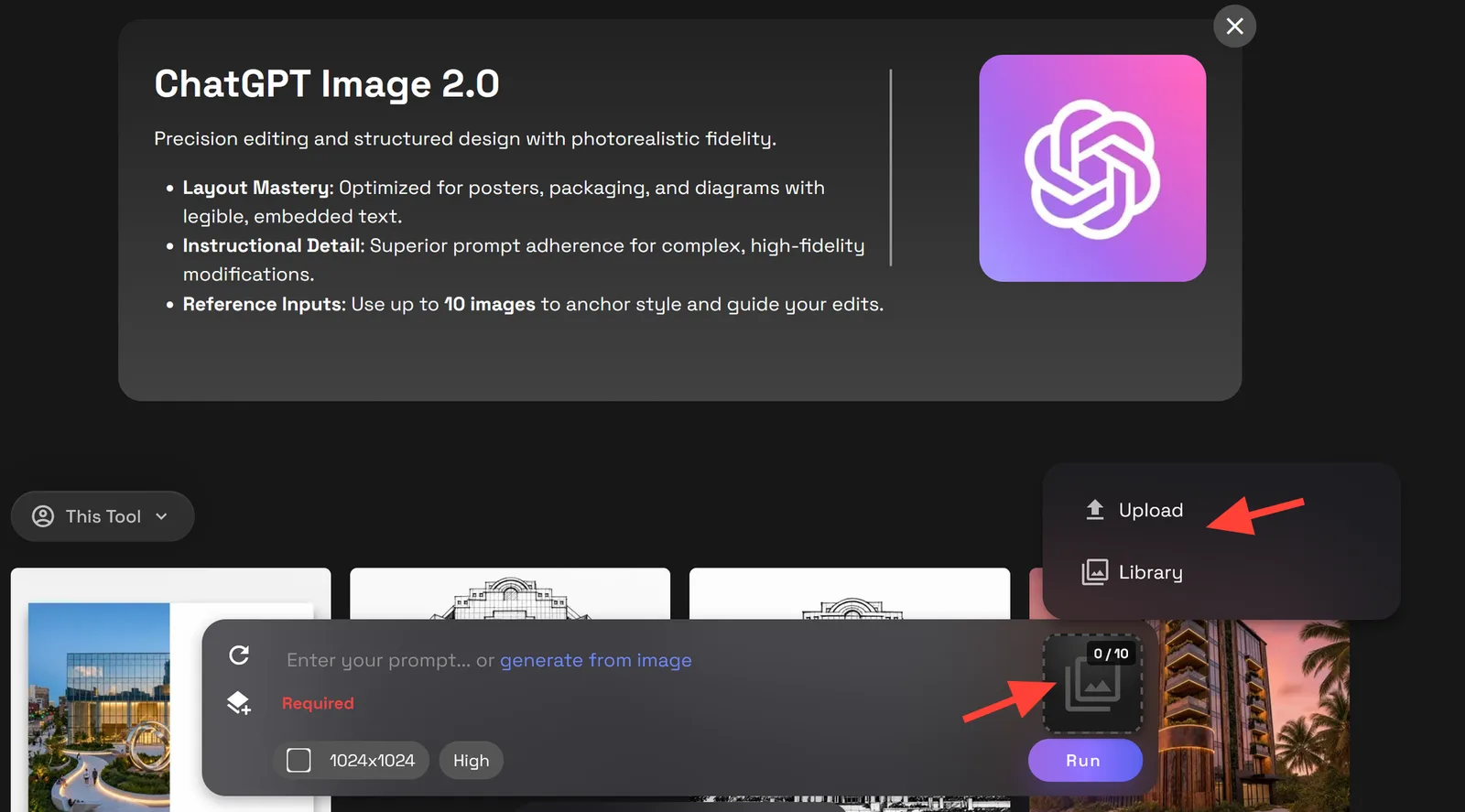Choose Upload from the popup menu
The width and height of the screenshot is (1465, 812).
1134,510
